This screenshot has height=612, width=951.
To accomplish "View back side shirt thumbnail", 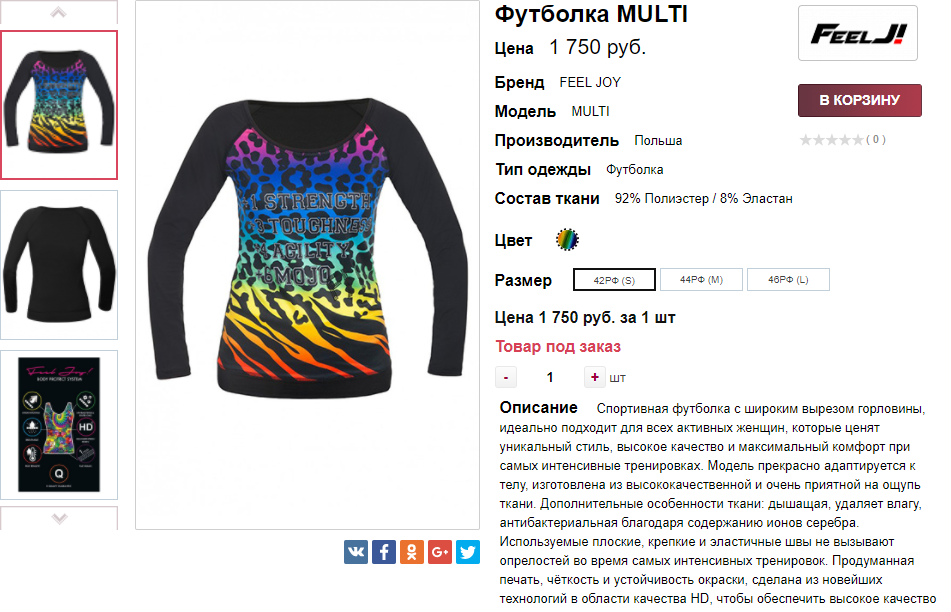I will [59, 265].
